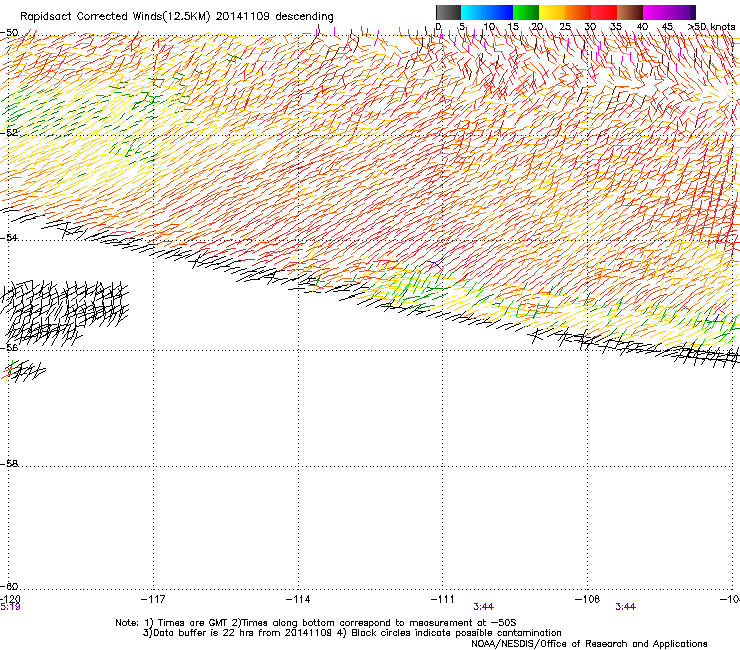Image resolution: width=740 pixels, height=650 pixels.
Task: Click the '>50 knots' legend label
Action: coord(711,26)
